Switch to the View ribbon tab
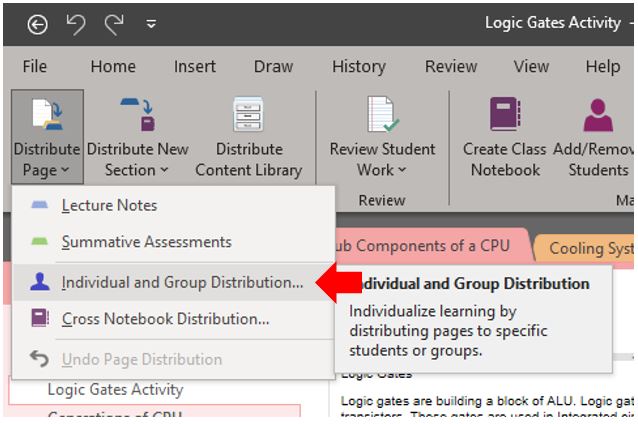Viewport: 638px width, 424px height. point(531,66)
